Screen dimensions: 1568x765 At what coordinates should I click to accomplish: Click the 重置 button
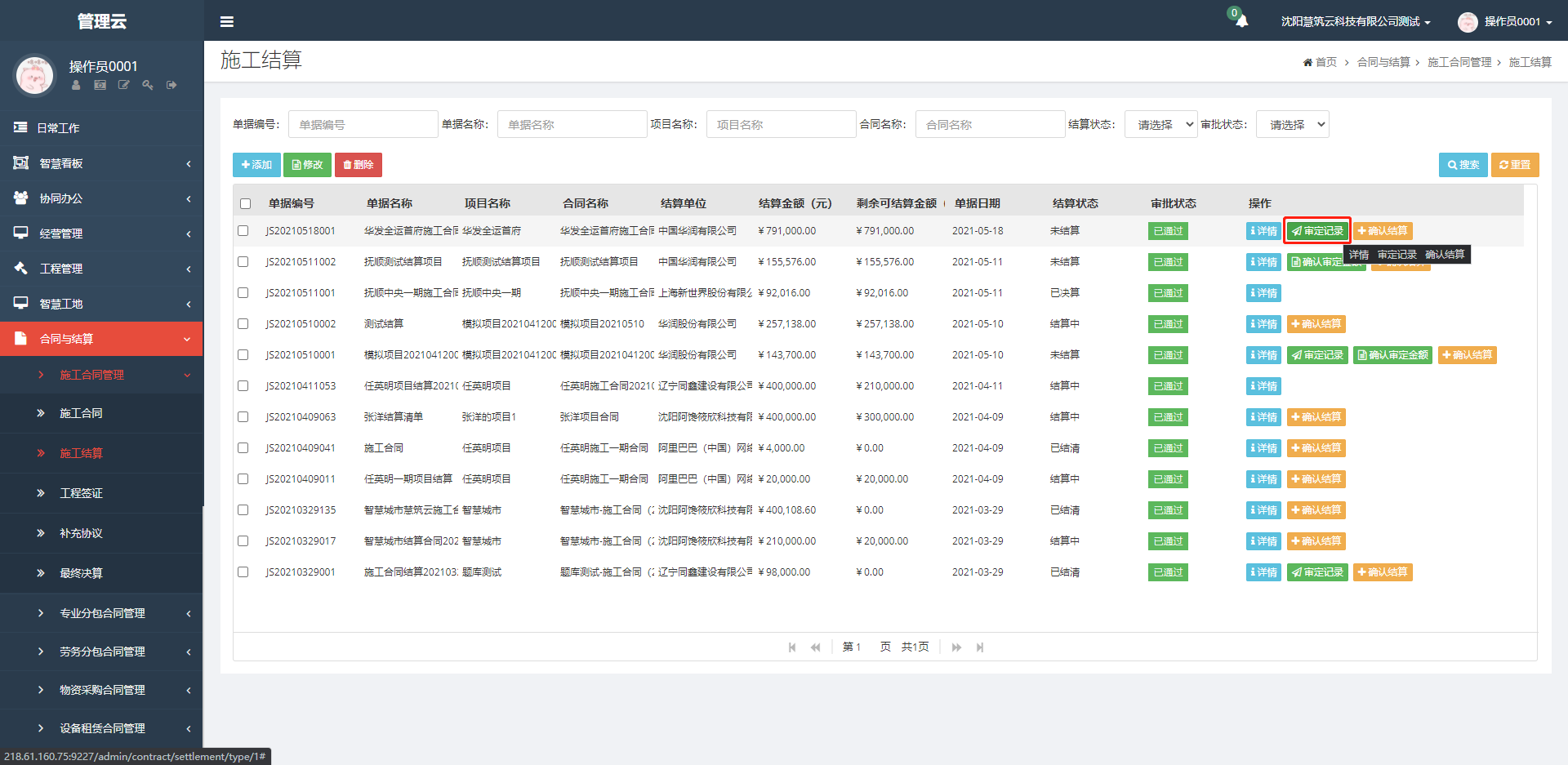[x=1515, y=165]
